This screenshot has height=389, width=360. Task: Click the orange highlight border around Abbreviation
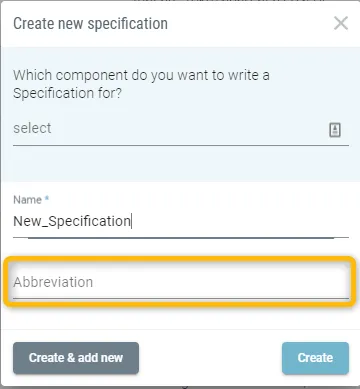pyautogui.click(x=180, y=259)
